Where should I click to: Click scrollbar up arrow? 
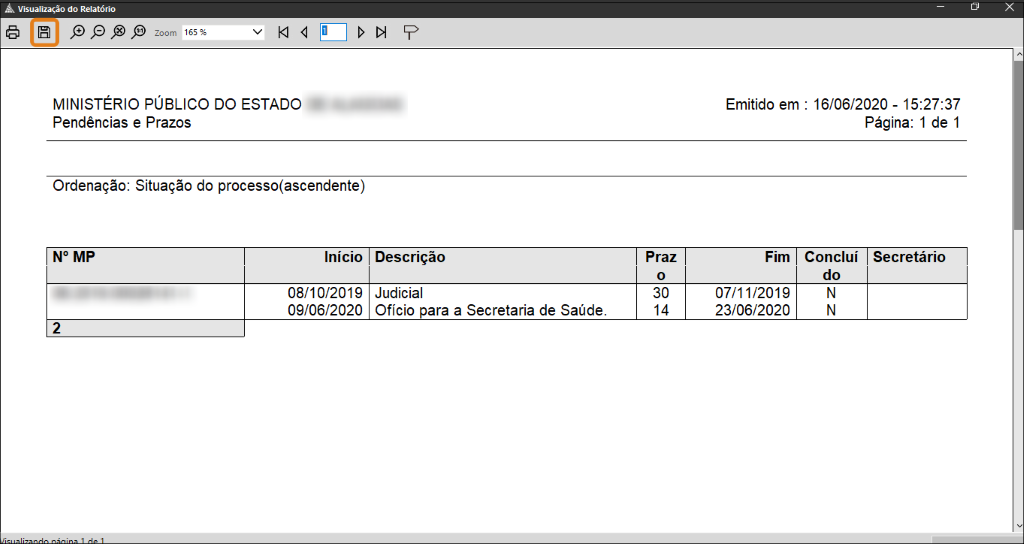click(1018, 56)
